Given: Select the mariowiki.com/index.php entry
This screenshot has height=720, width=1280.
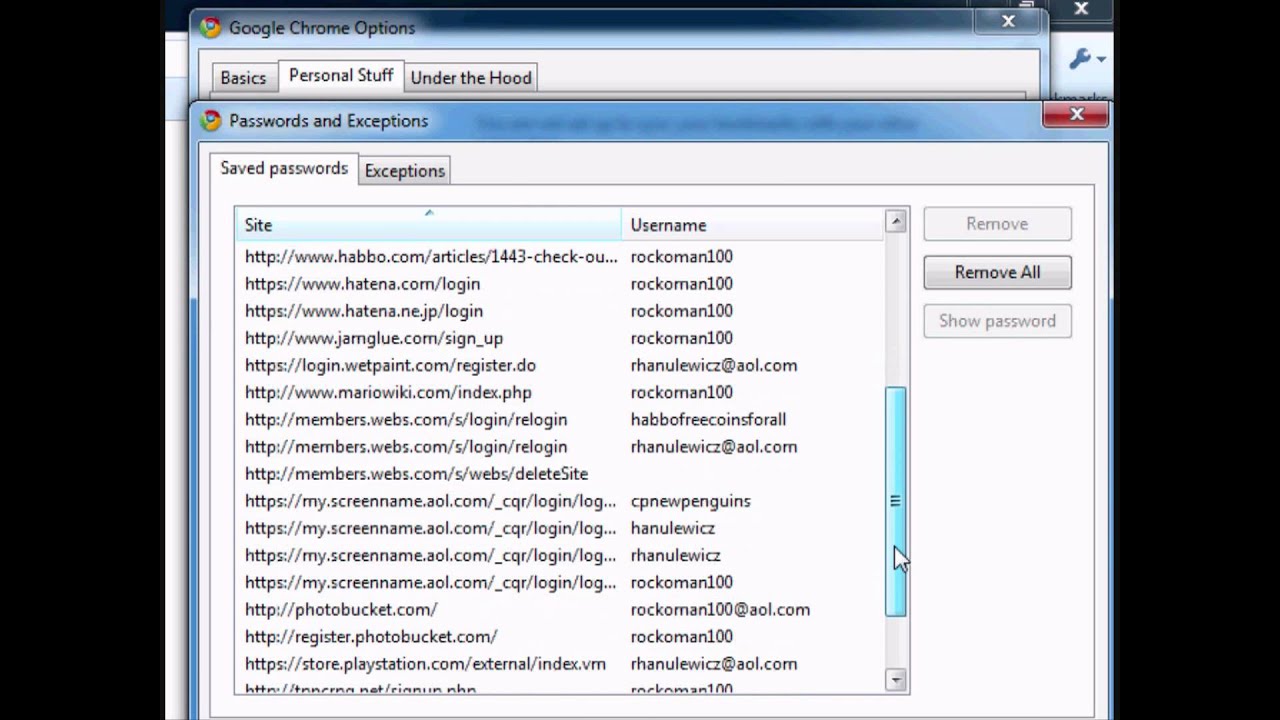Looking at the screenshot, I should click(x=560, y=392).
